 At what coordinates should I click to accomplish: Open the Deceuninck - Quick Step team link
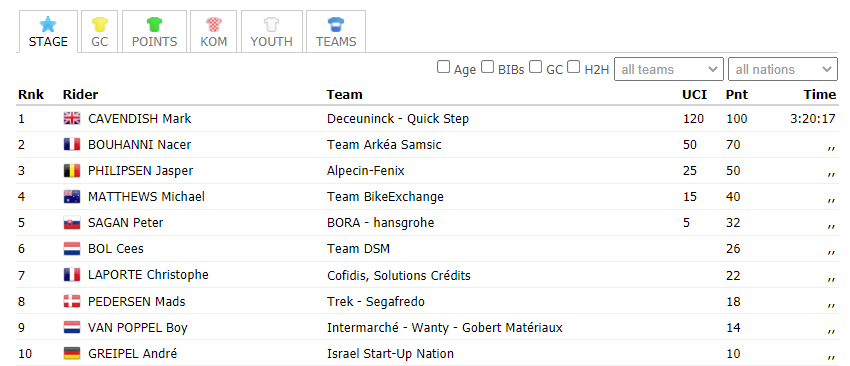398,118
